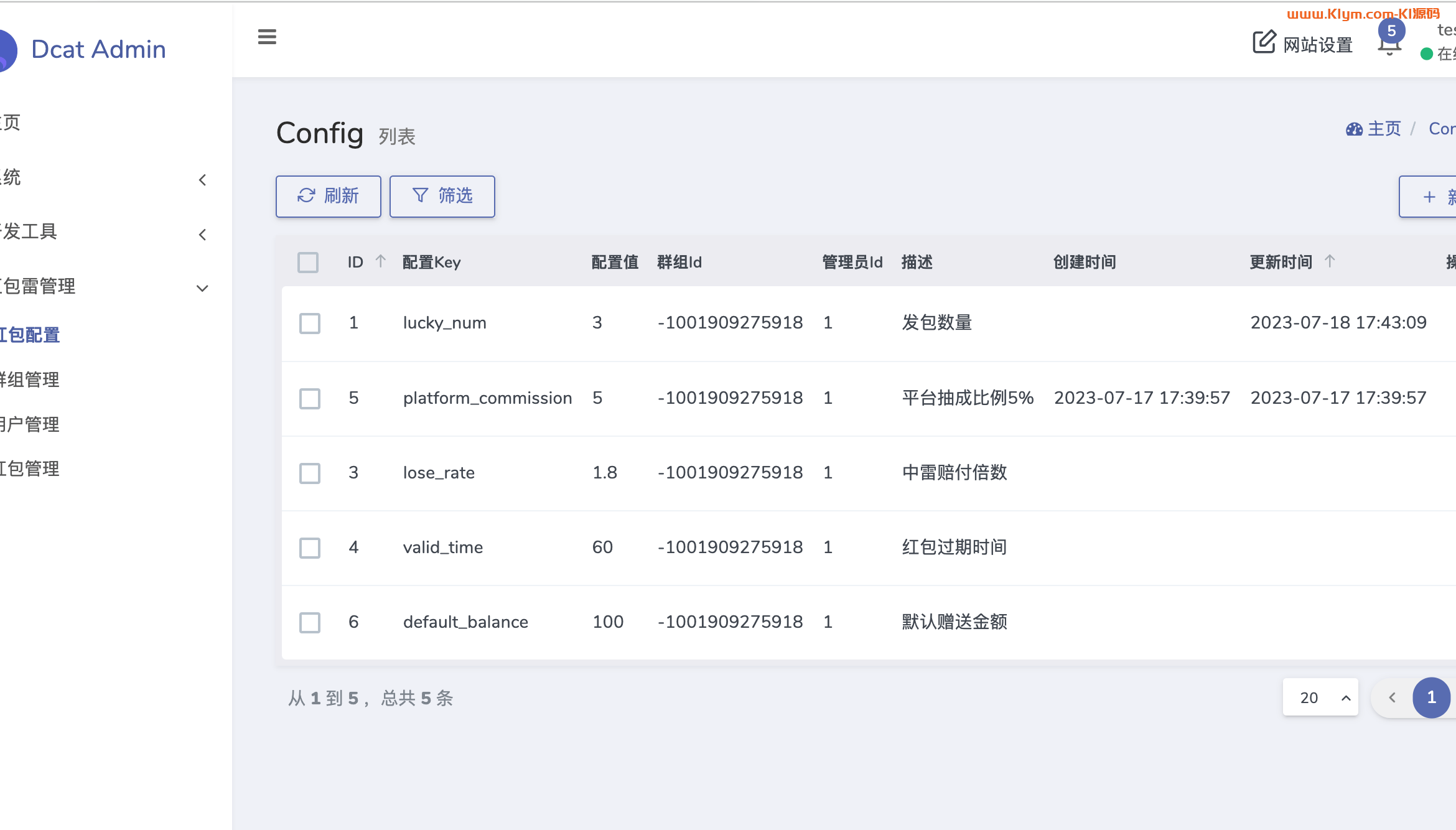
Task: Sort by update time arrow icon
Action: click(1330, 261)
